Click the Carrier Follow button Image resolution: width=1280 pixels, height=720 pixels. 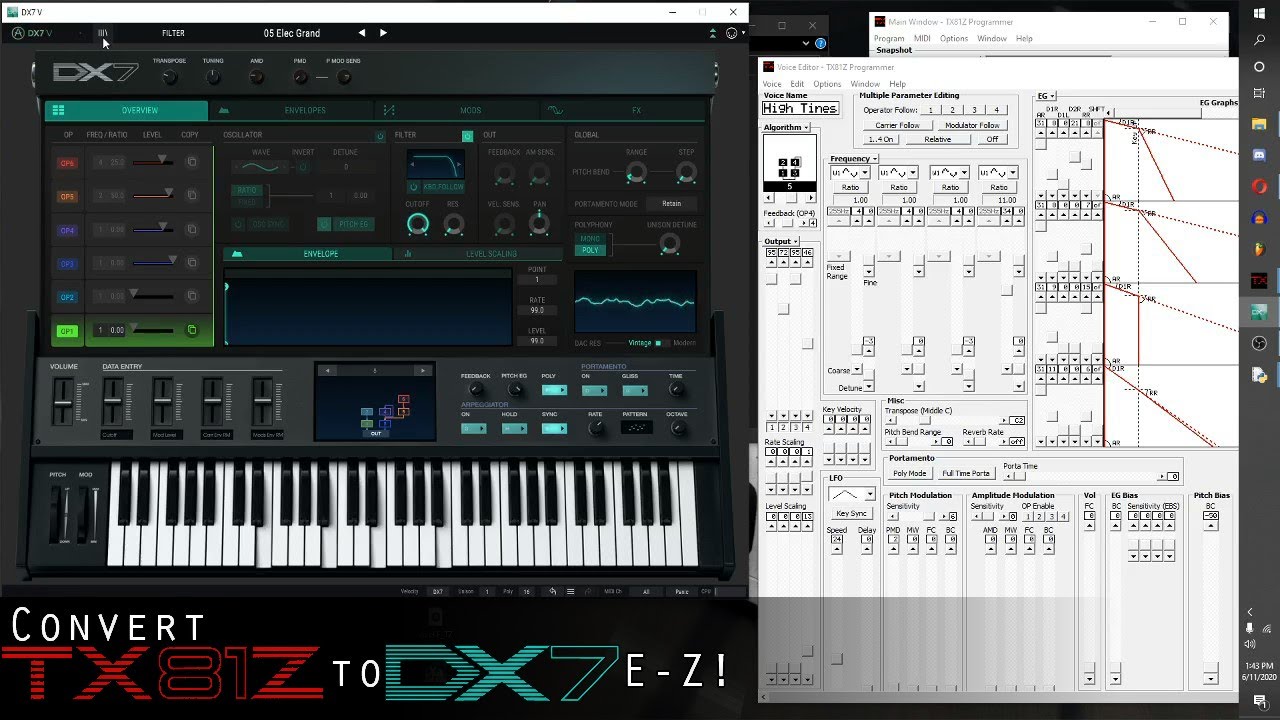click(x=897, y=125)
